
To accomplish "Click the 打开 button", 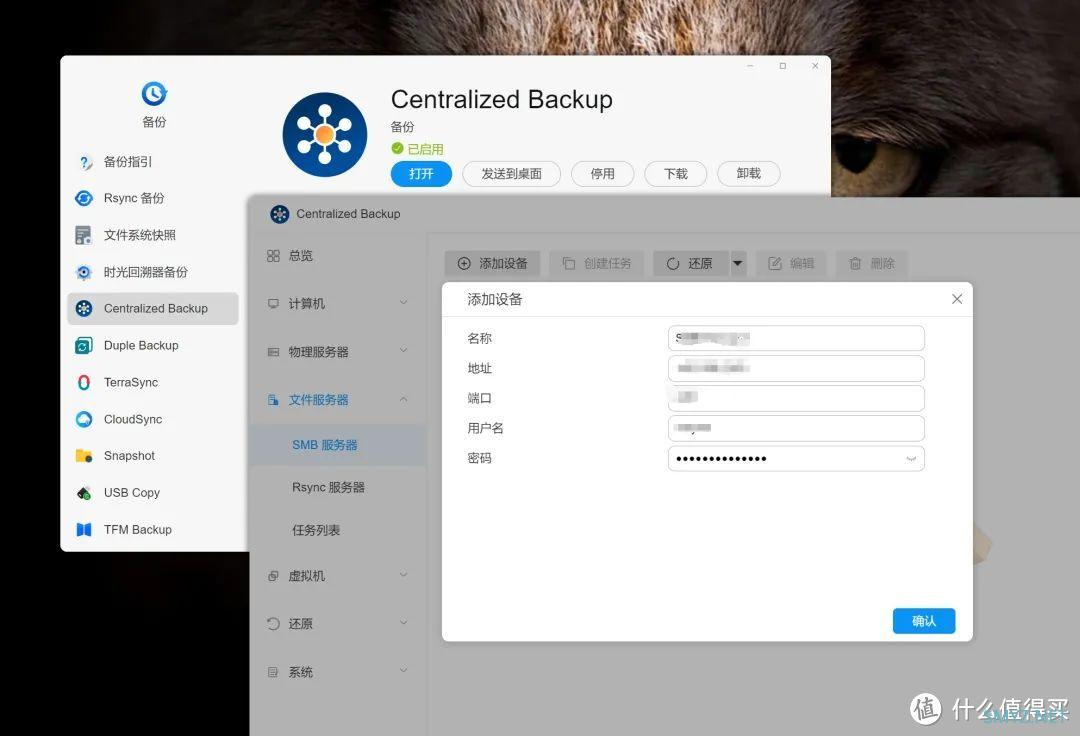I will coord(422,174).
